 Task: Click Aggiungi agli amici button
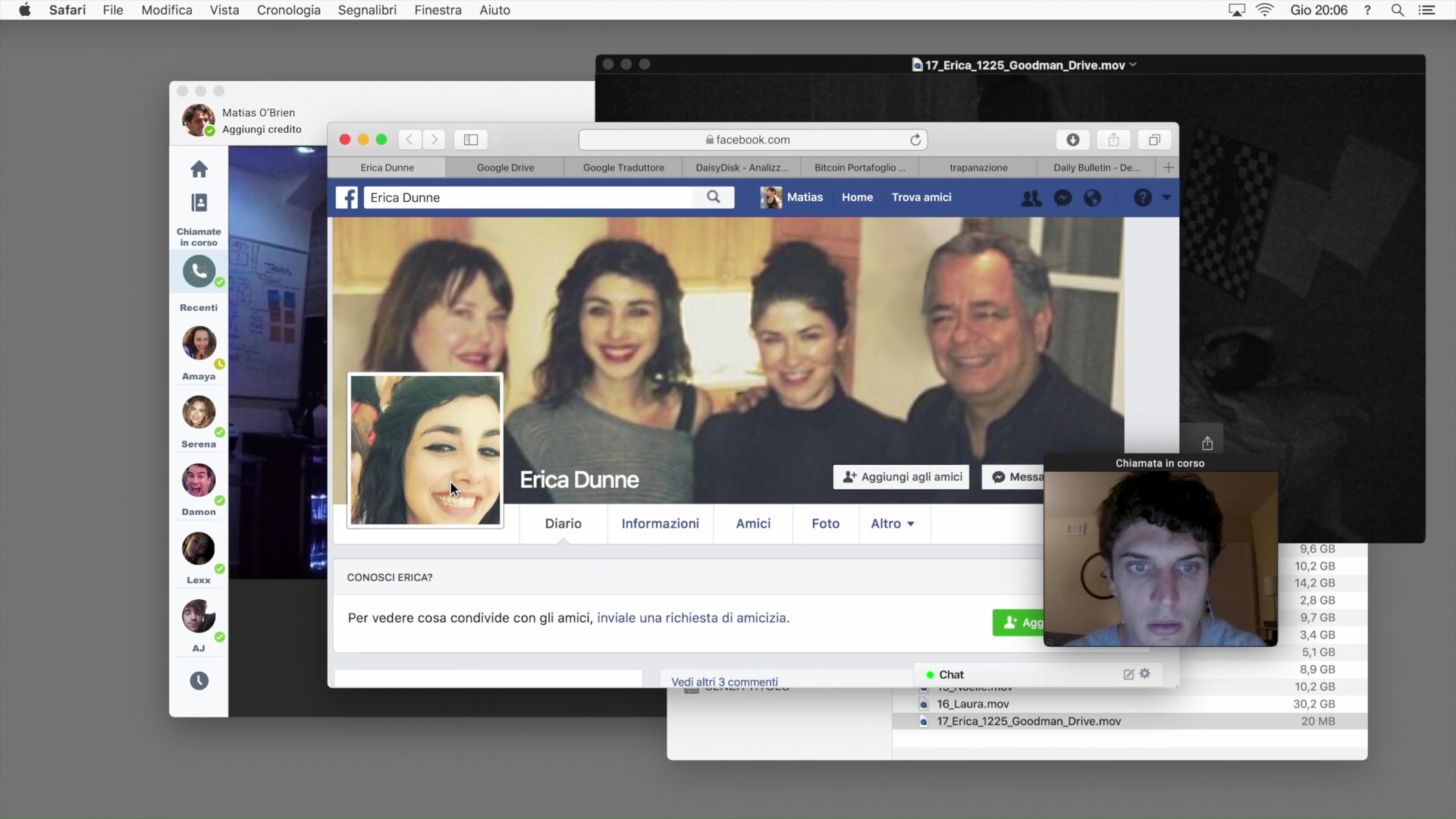pyautogui.click(x=901, y=477)
